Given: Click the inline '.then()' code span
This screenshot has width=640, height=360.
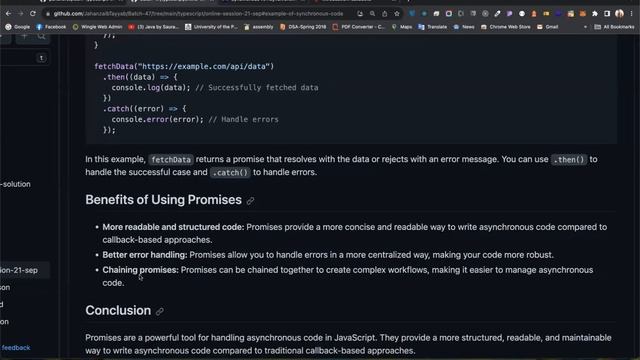Looking at the screenshot, I should [569, 160].
